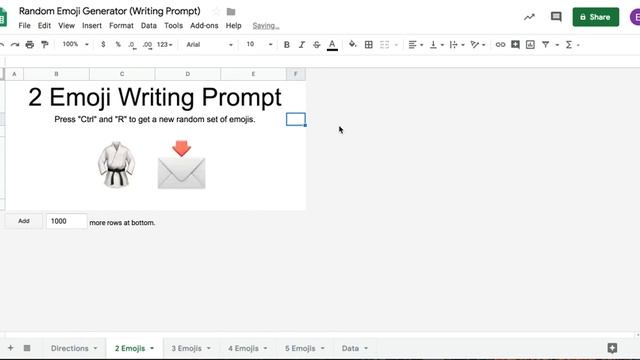
Task: Expand merge cells options arrow
Action: pos(396,45)
